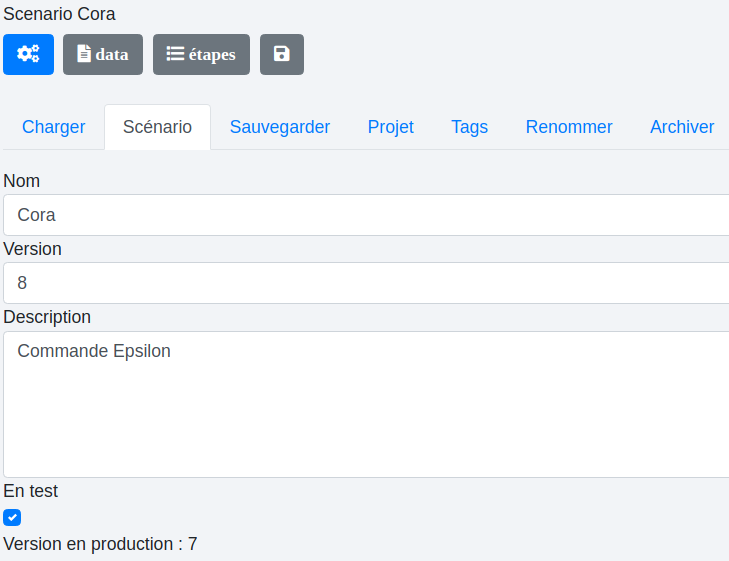The image size is (729, 561).
Task: Click the Description label
Action: pos(47,317)
